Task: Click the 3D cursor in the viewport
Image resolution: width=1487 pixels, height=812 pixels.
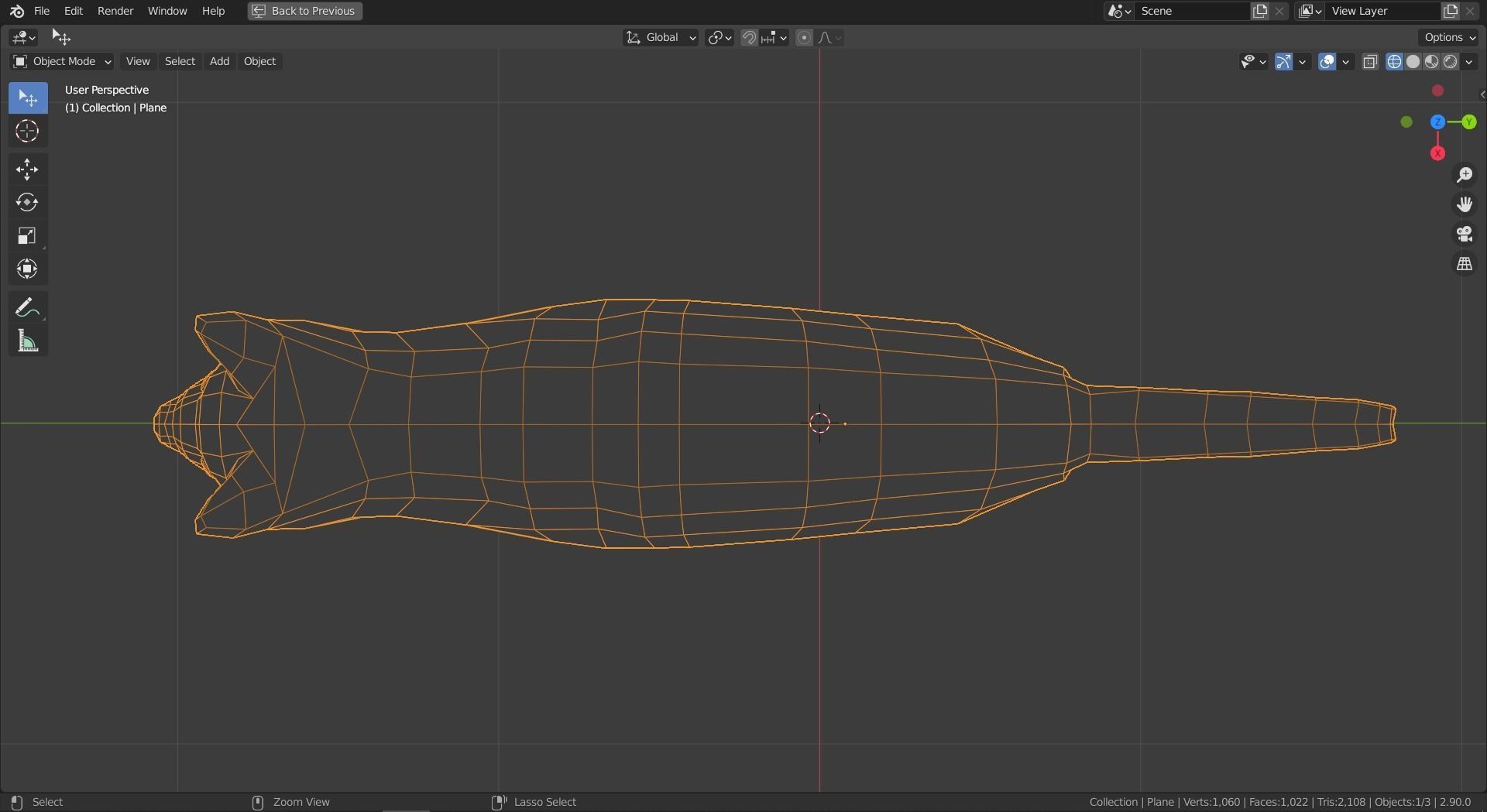Action: 819,423
